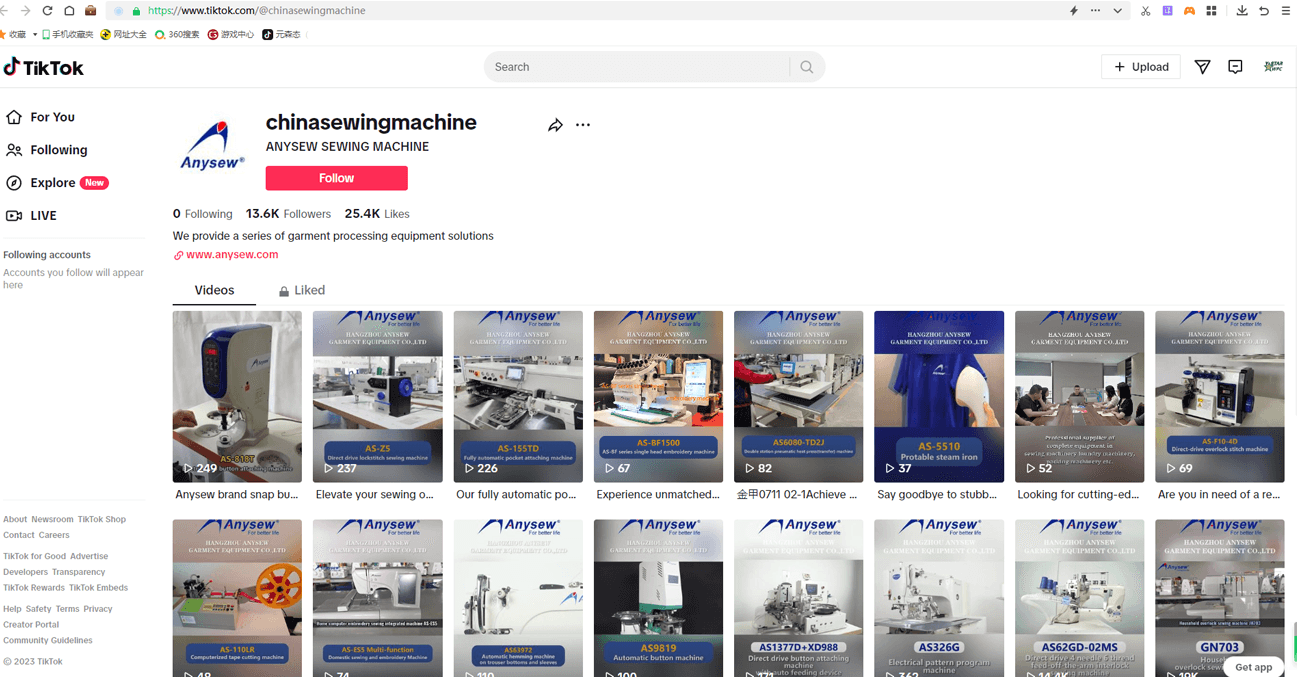Click the browser back arrow
The height and width of the screenshot is (677, 1297).
click(5, 10)
